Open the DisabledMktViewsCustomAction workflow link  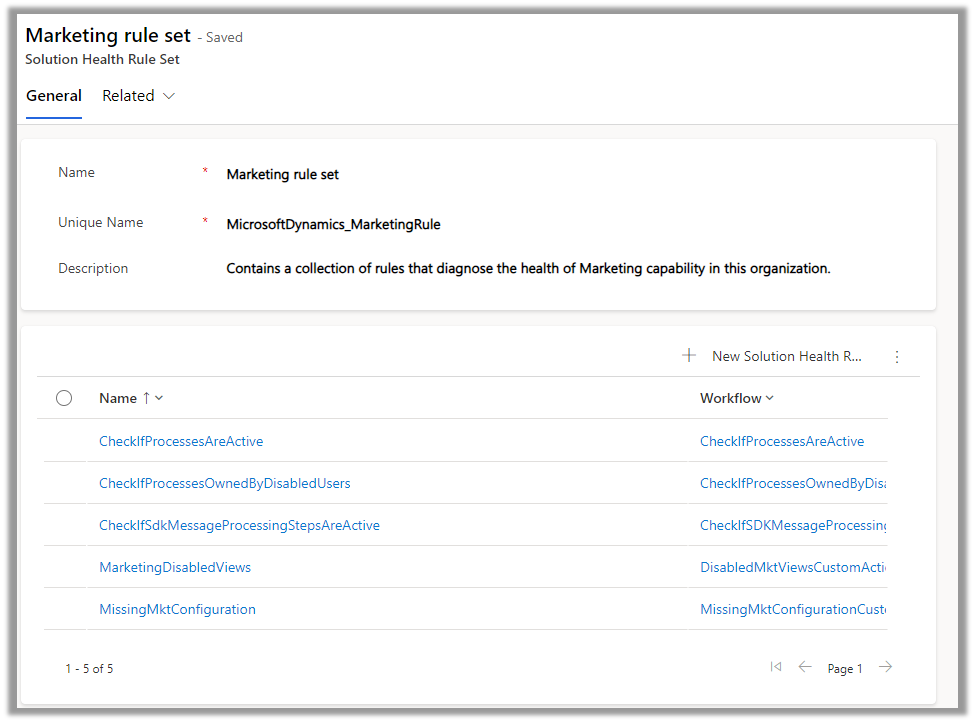(x=792, y=567)
